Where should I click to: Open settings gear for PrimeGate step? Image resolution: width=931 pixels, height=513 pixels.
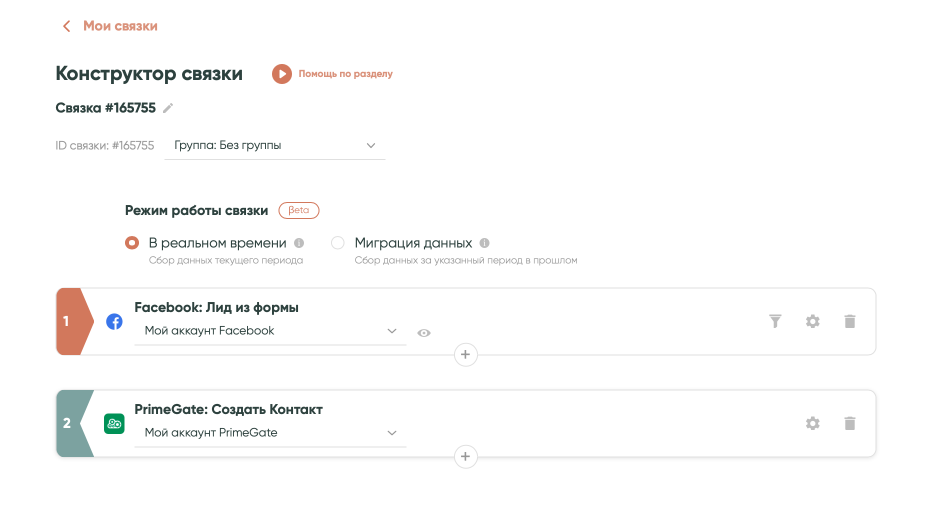tap(813, 423)
